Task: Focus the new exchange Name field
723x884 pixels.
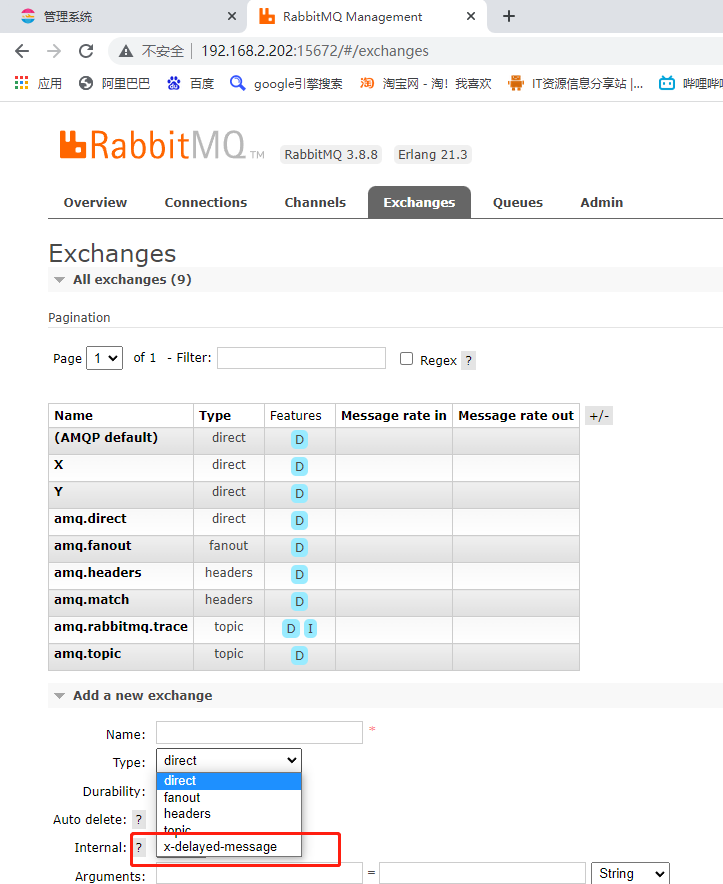Action: pyautogui.click(x=259, y=732)
